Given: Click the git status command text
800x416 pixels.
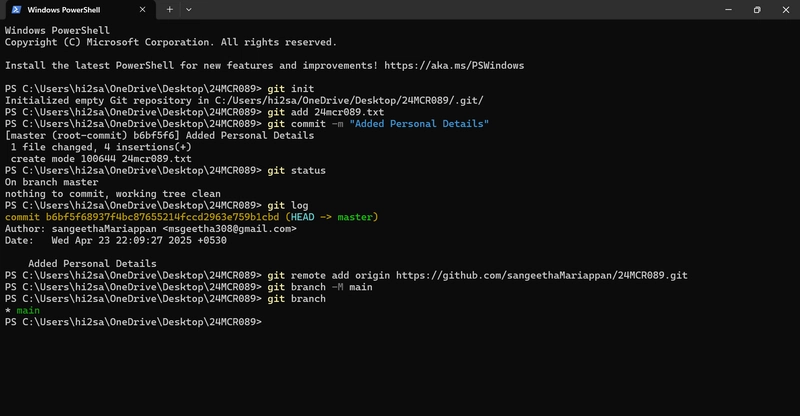Looking at the screenshot, I should tap(296, 170).
